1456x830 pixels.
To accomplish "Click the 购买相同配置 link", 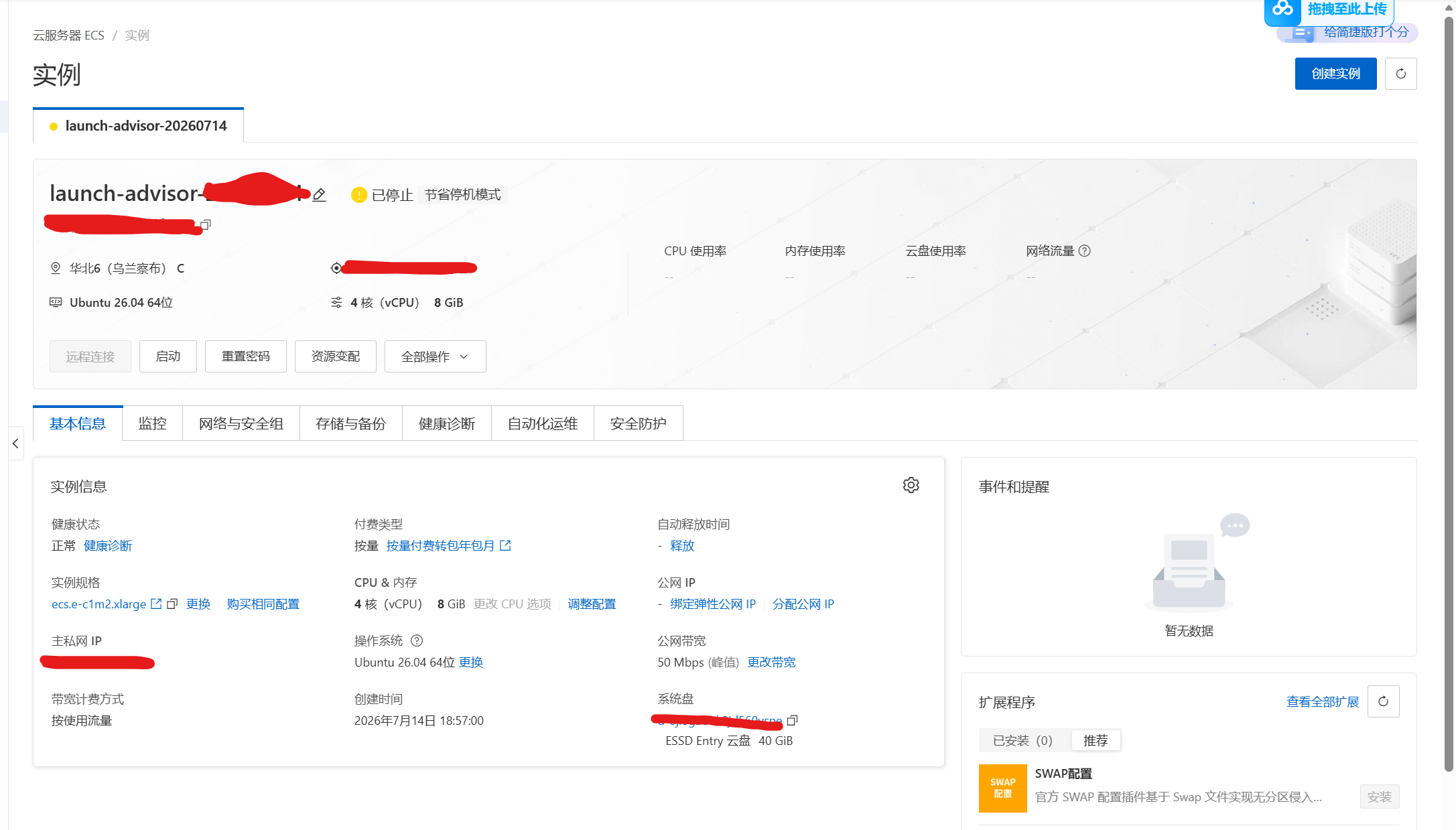I will (x=263, y=604).
